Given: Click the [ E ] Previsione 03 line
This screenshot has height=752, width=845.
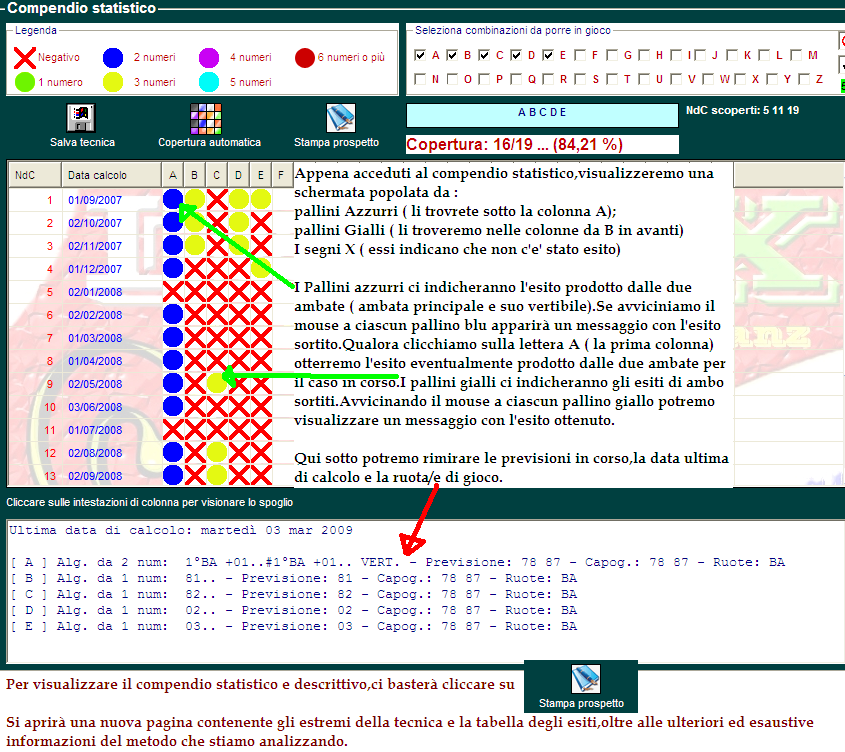Looking at the screenshot, I should [x=294, y=626].
